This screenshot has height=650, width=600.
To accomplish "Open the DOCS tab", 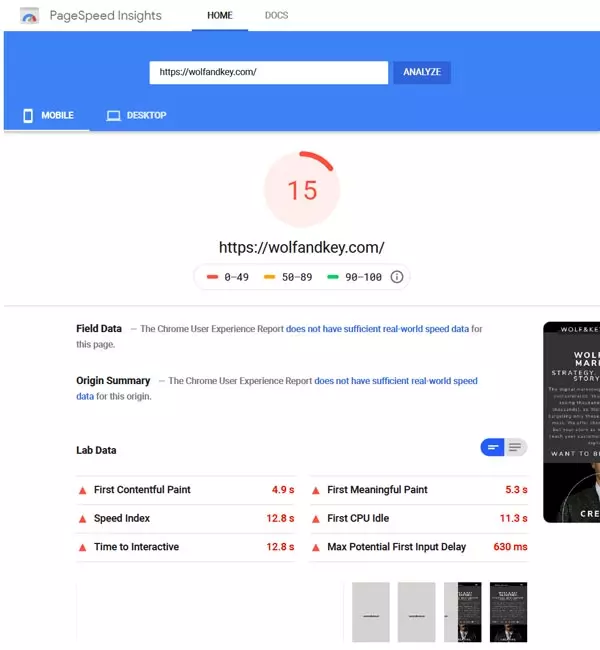I will [x=277, y=15].
